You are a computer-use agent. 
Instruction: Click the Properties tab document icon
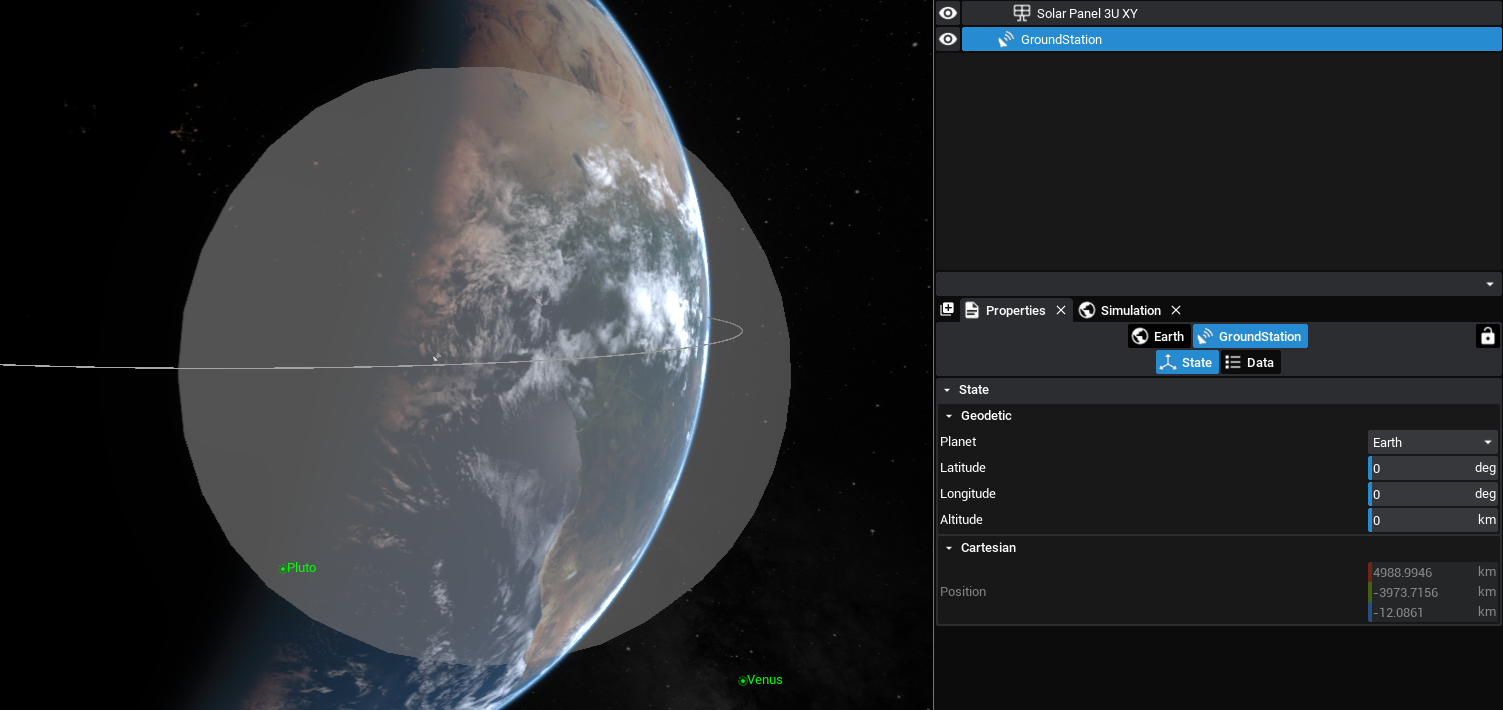click(972, 310)
